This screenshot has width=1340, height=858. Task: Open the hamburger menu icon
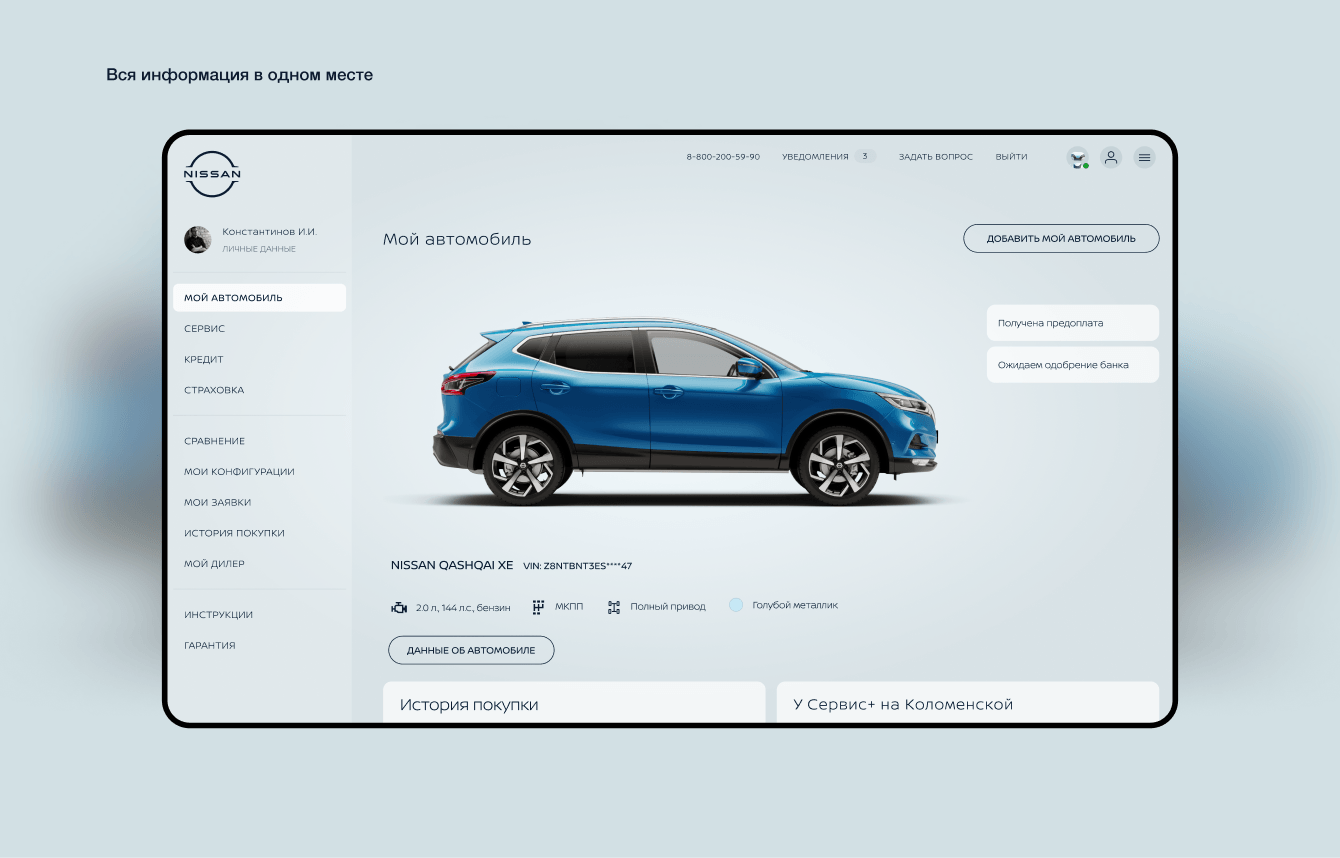tap(1145, 157)
